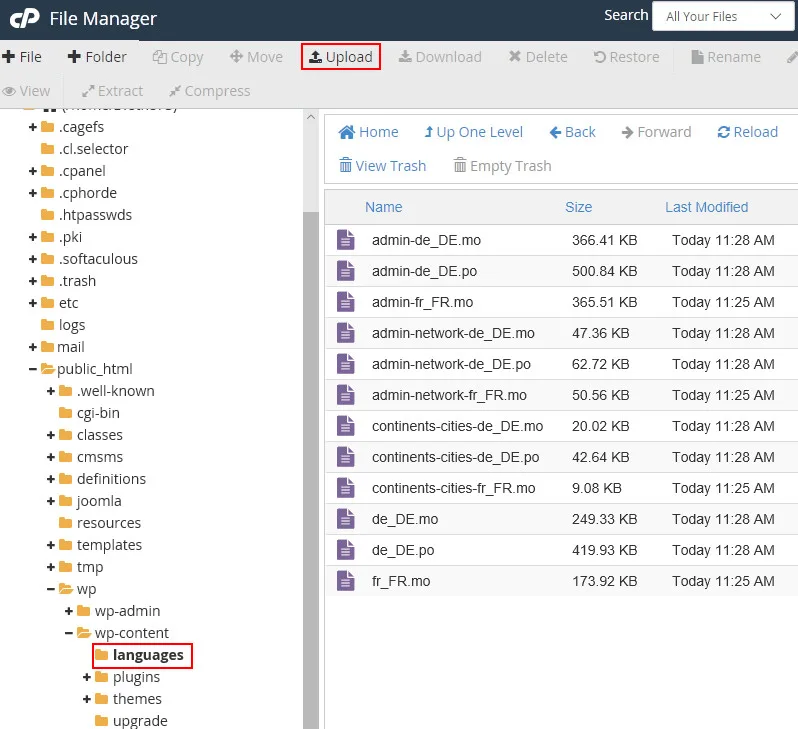Sort files by Name column

click(x=383, y=207)
